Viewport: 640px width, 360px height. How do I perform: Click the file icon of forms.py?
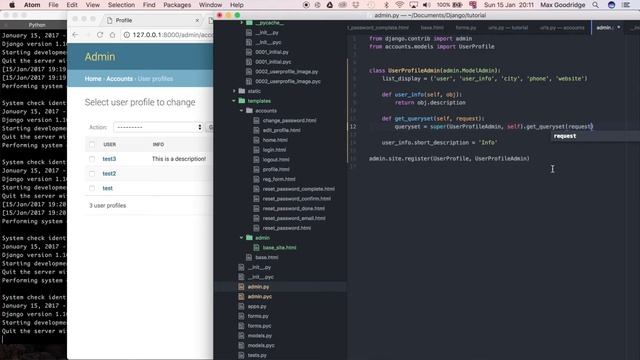tap(241, 316)
